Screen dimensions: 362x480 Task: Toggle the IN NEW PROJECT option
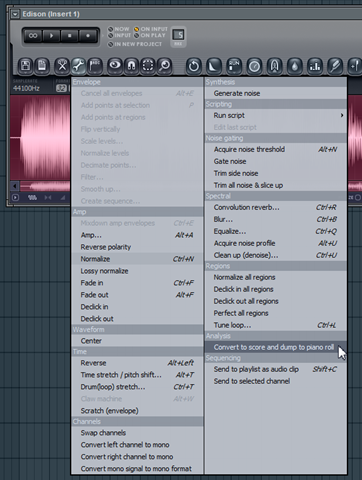pos(135,44)
